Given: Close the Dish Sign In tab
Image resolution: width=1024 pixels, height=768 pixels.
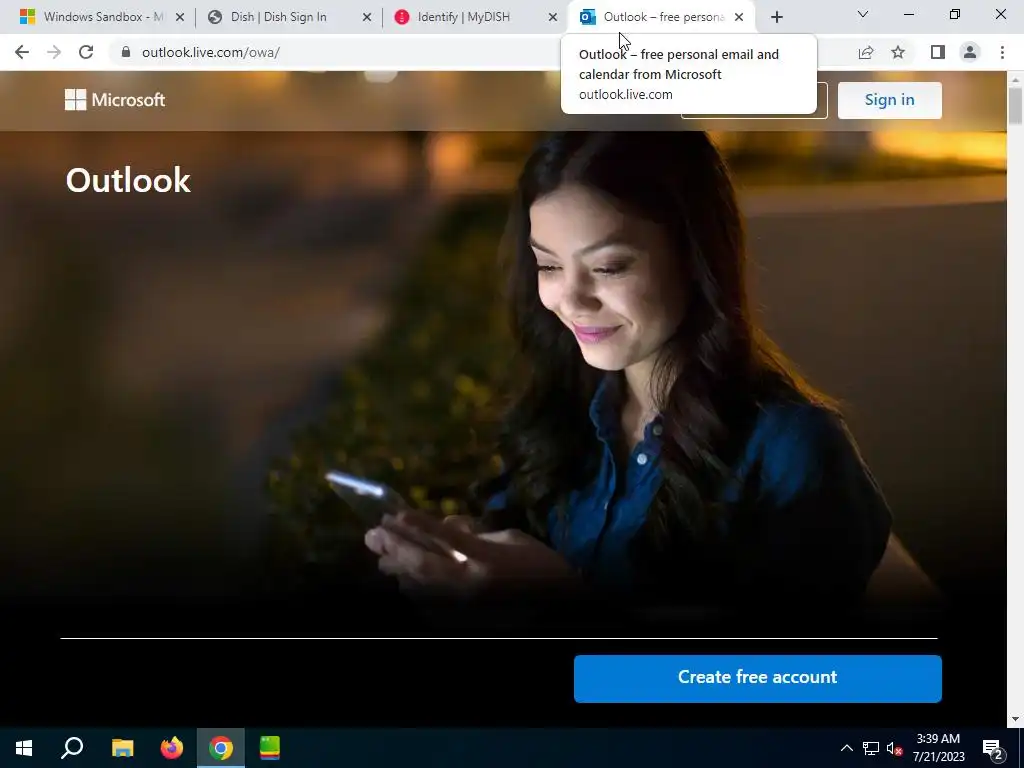Looking at the screenshot, I should (x=367, y=17).
